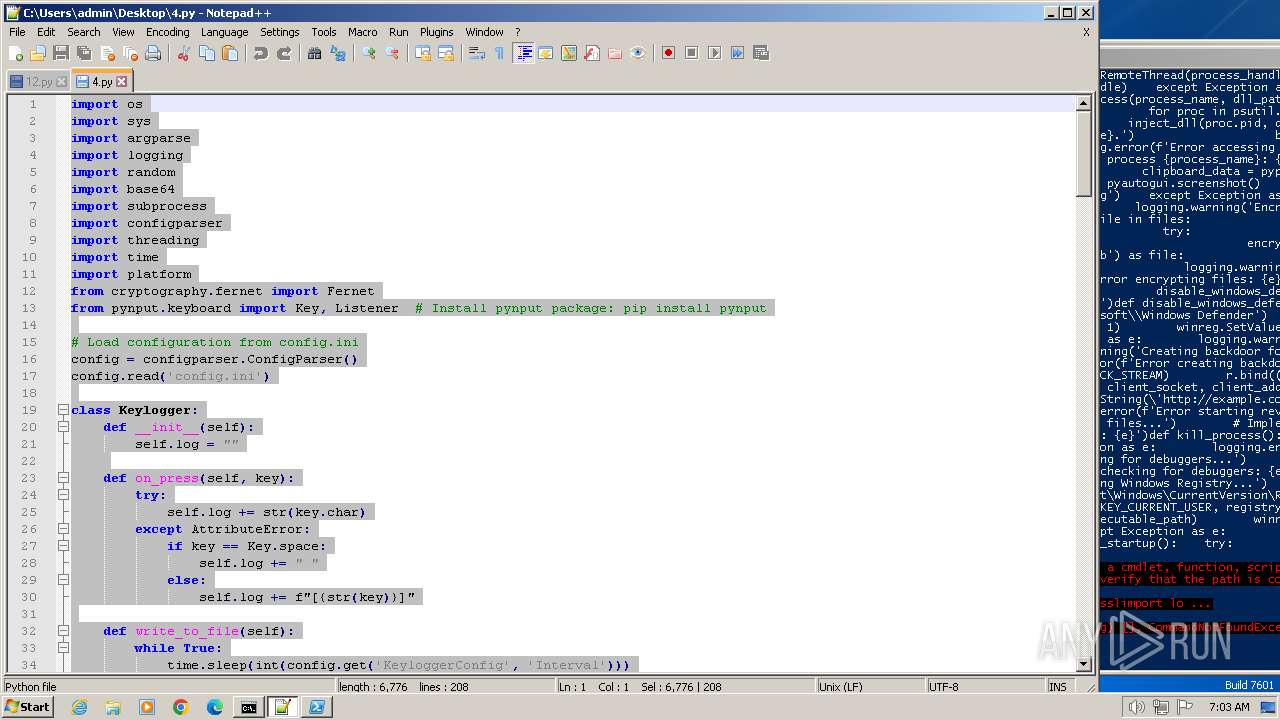Open the Document Map panel icon
The width and height of the screenshot is (1280, 720).
click(x=569, y=53)
